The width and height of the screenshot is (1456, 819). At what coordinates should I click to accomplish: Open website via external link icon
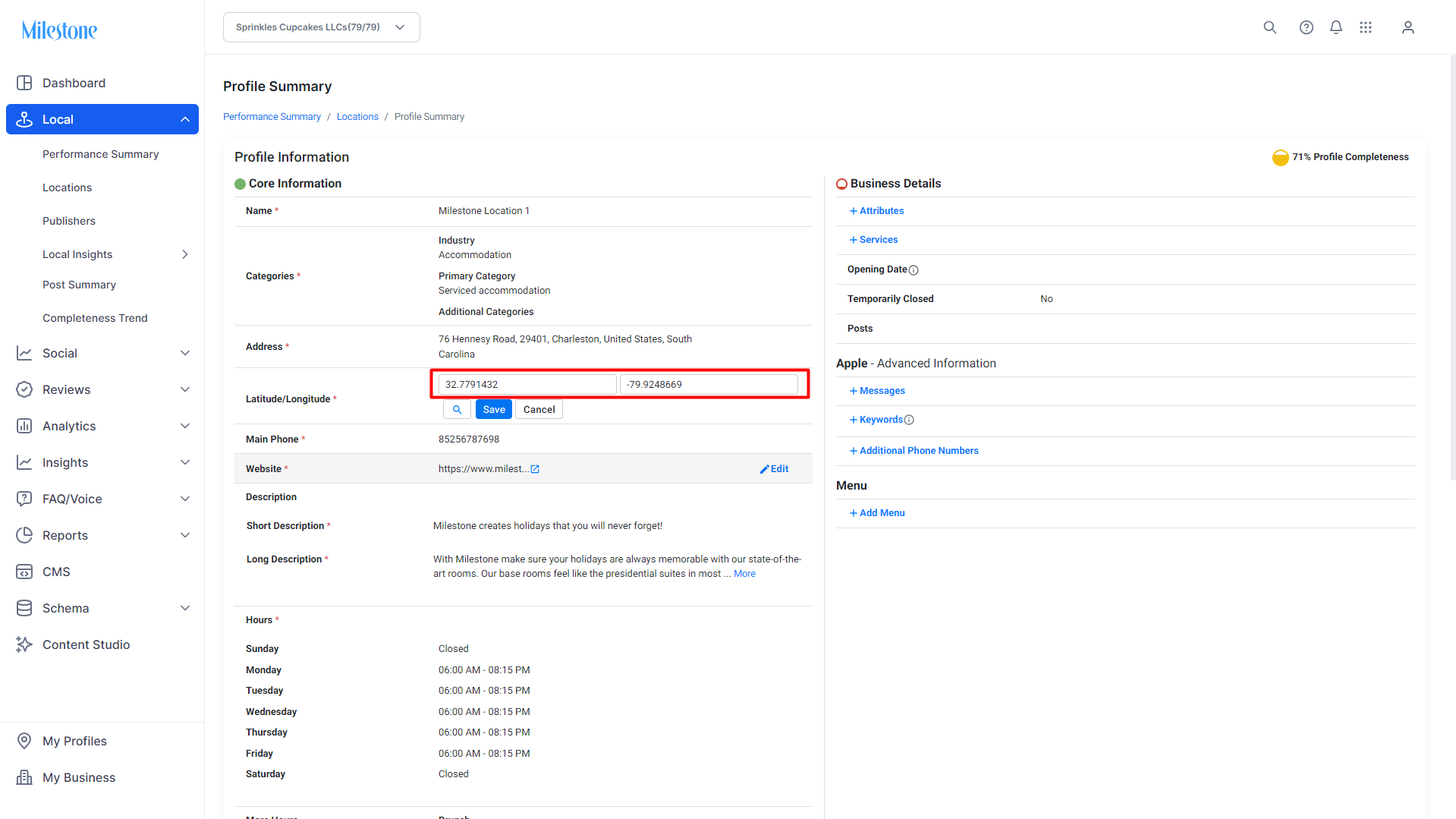pyautogui.click(x=535, y=469)
